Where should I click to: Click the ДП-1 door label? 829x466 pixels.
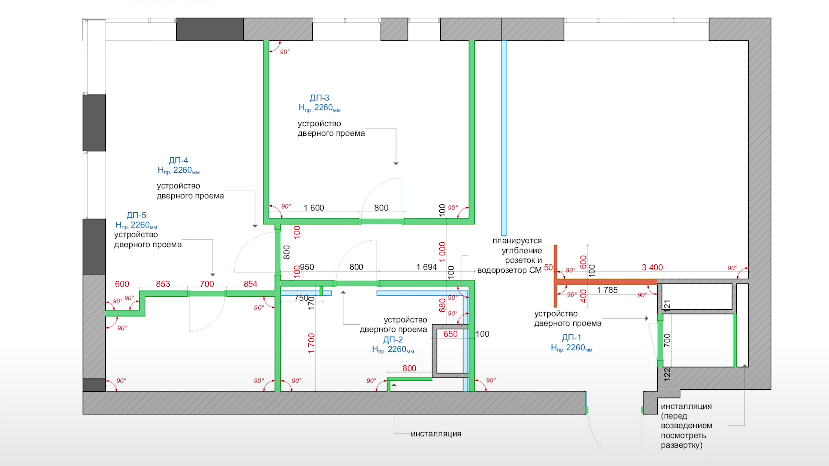coord(563,338)
